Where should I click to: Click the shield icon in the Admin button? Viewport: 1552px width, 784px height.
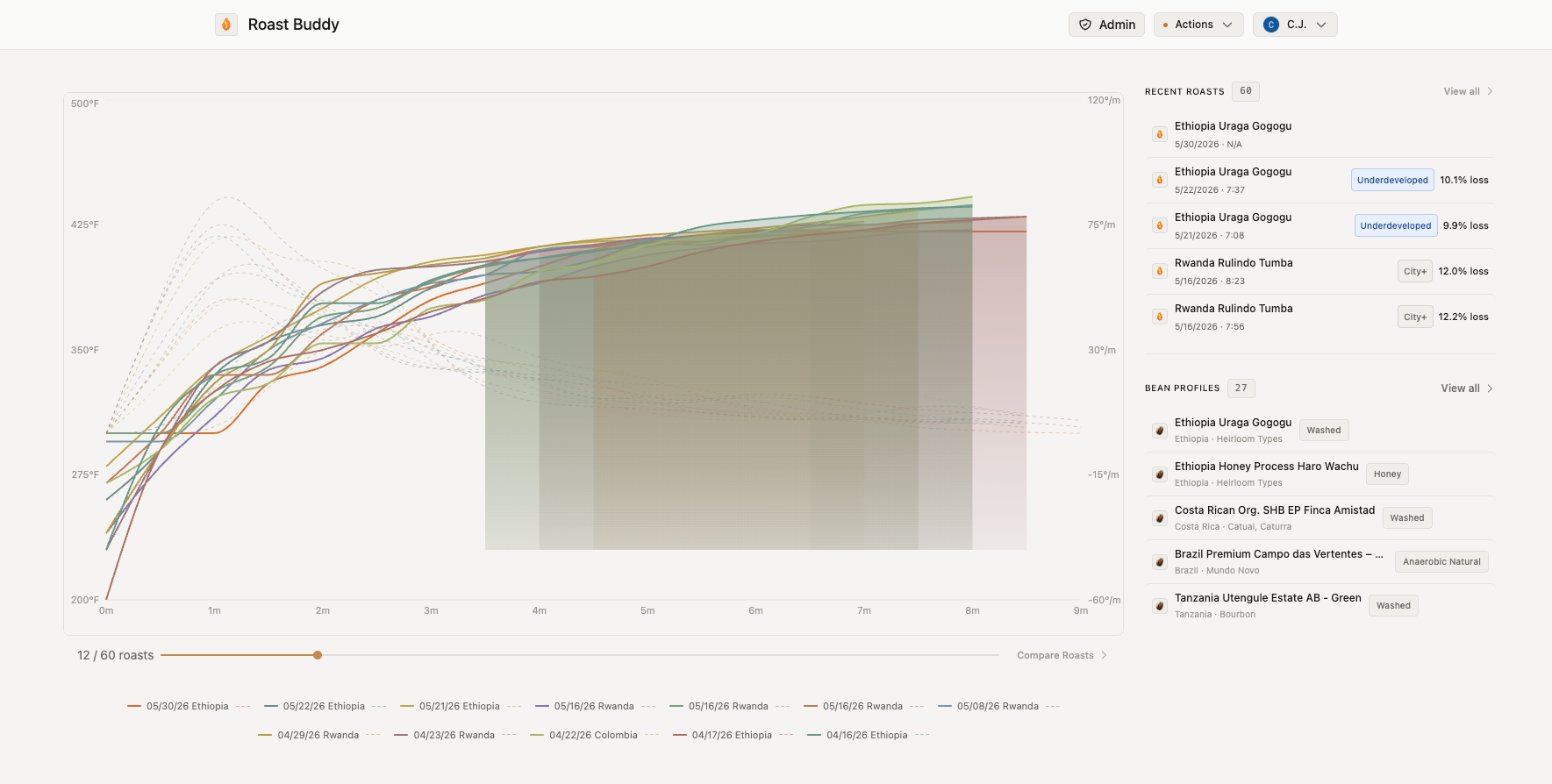(1085, 25)
